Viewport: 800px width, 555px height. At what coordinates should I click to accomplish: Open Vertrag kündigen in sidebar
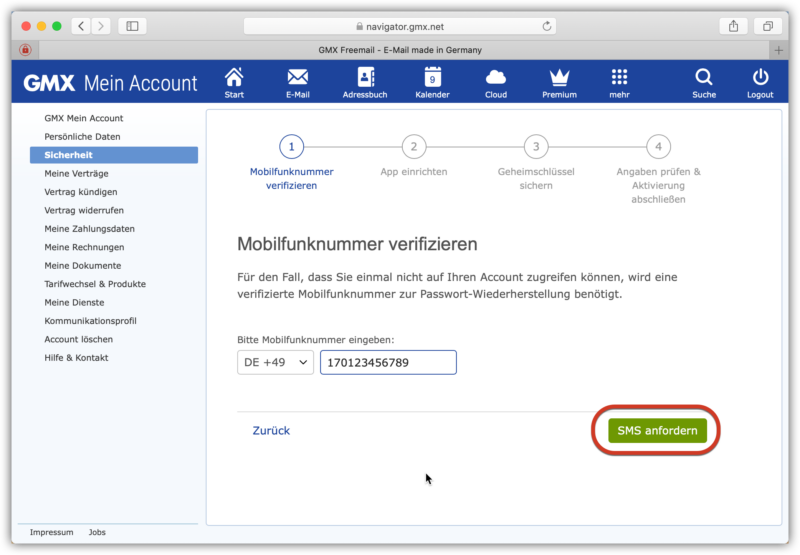(81, 192)
